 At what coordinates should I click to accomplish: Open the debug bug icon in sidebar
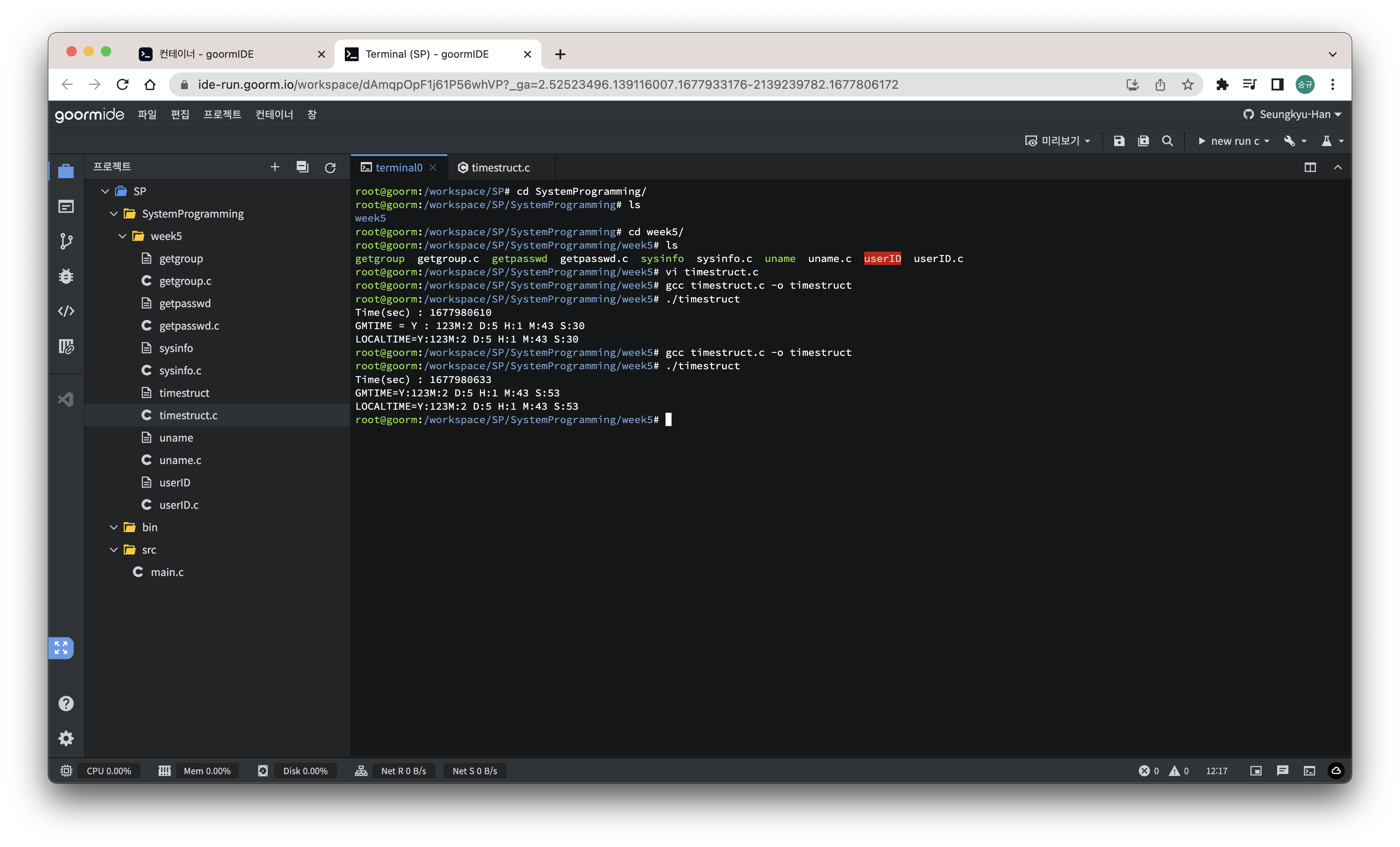pyautogui.click(x=66, y=276)
